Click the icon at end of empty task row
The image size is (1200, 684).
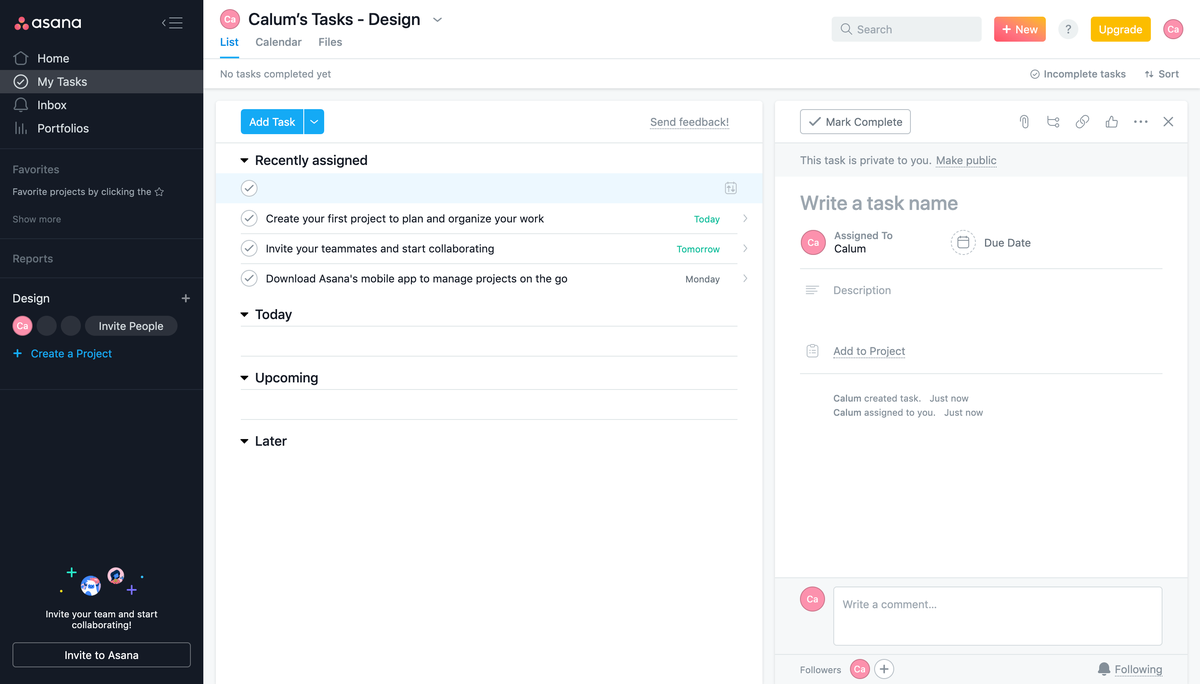(x=730, y=188)
